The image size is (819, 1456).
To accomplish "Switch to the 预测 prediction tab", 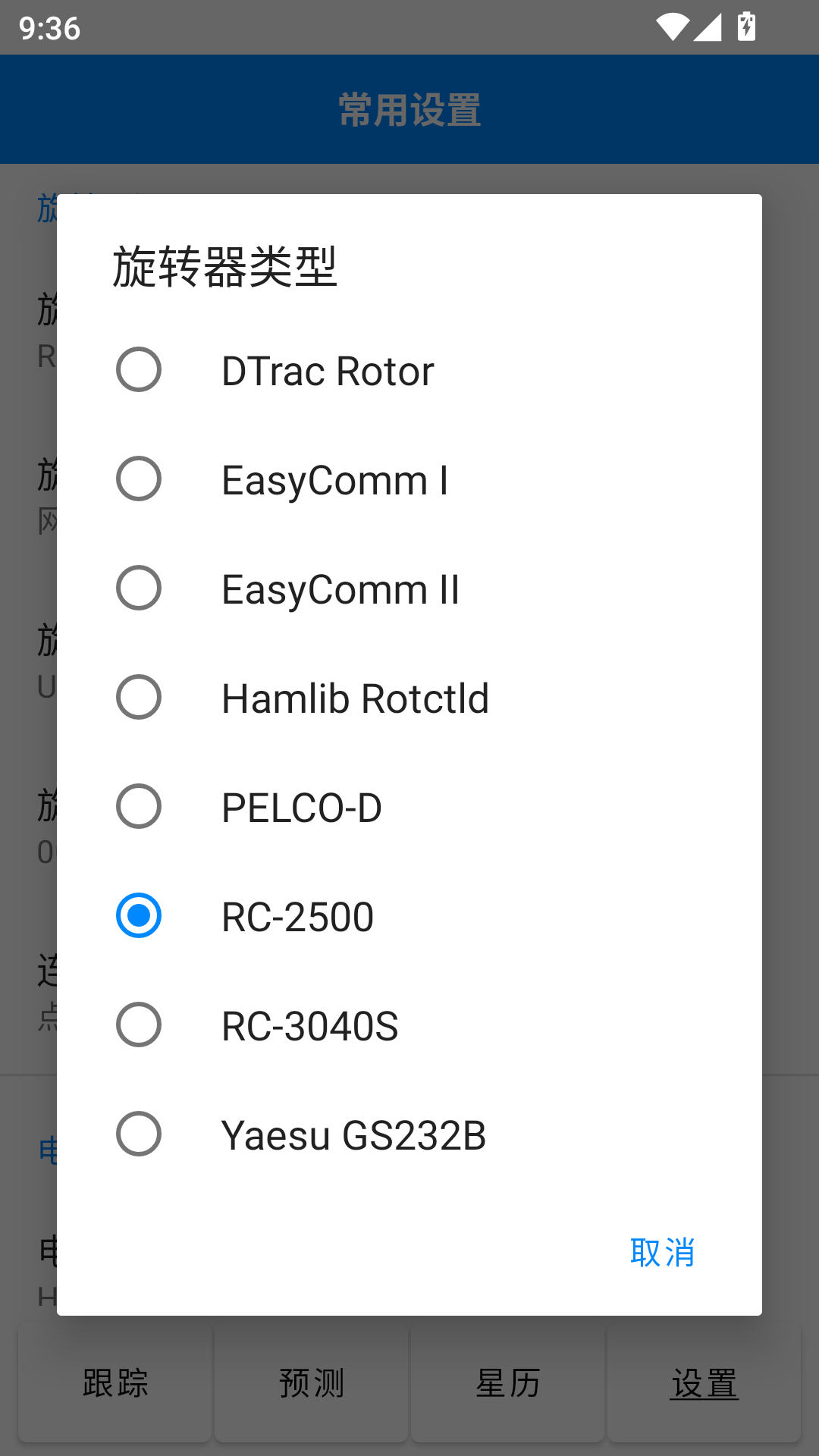I will pos(312,1383).
